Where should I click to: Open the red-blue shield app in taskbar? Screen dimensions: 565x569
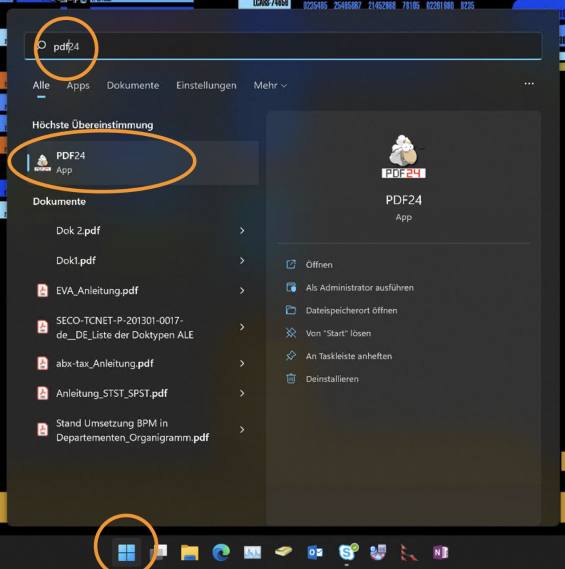pos(378,552)
